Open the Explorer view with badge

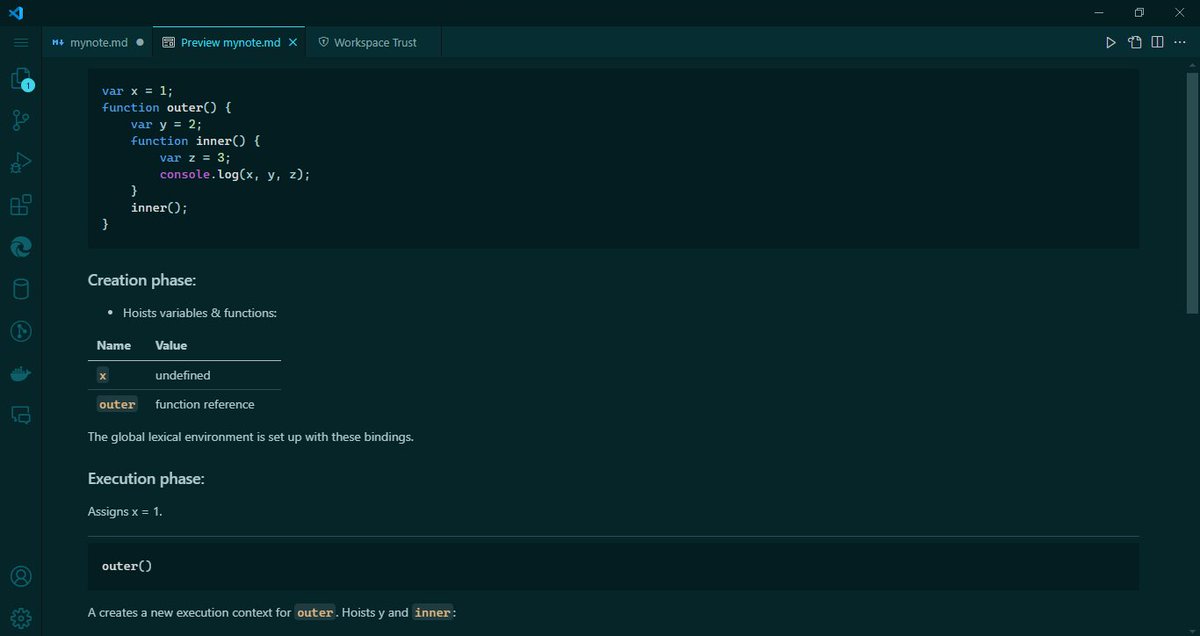point(21,80)
